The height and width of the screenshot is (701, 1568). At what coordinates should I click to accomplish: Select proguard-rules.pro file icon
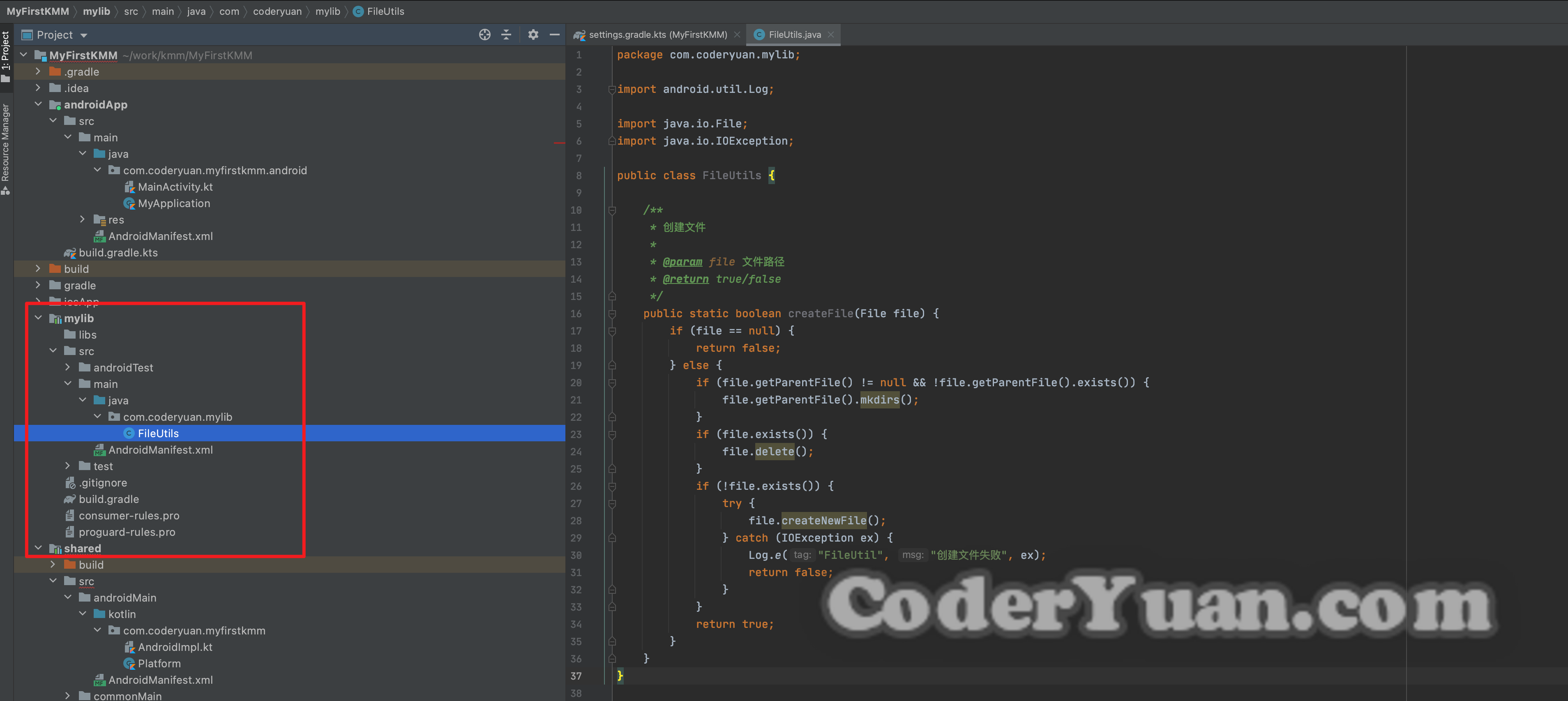pyautogui.click(x=70, y=532)
